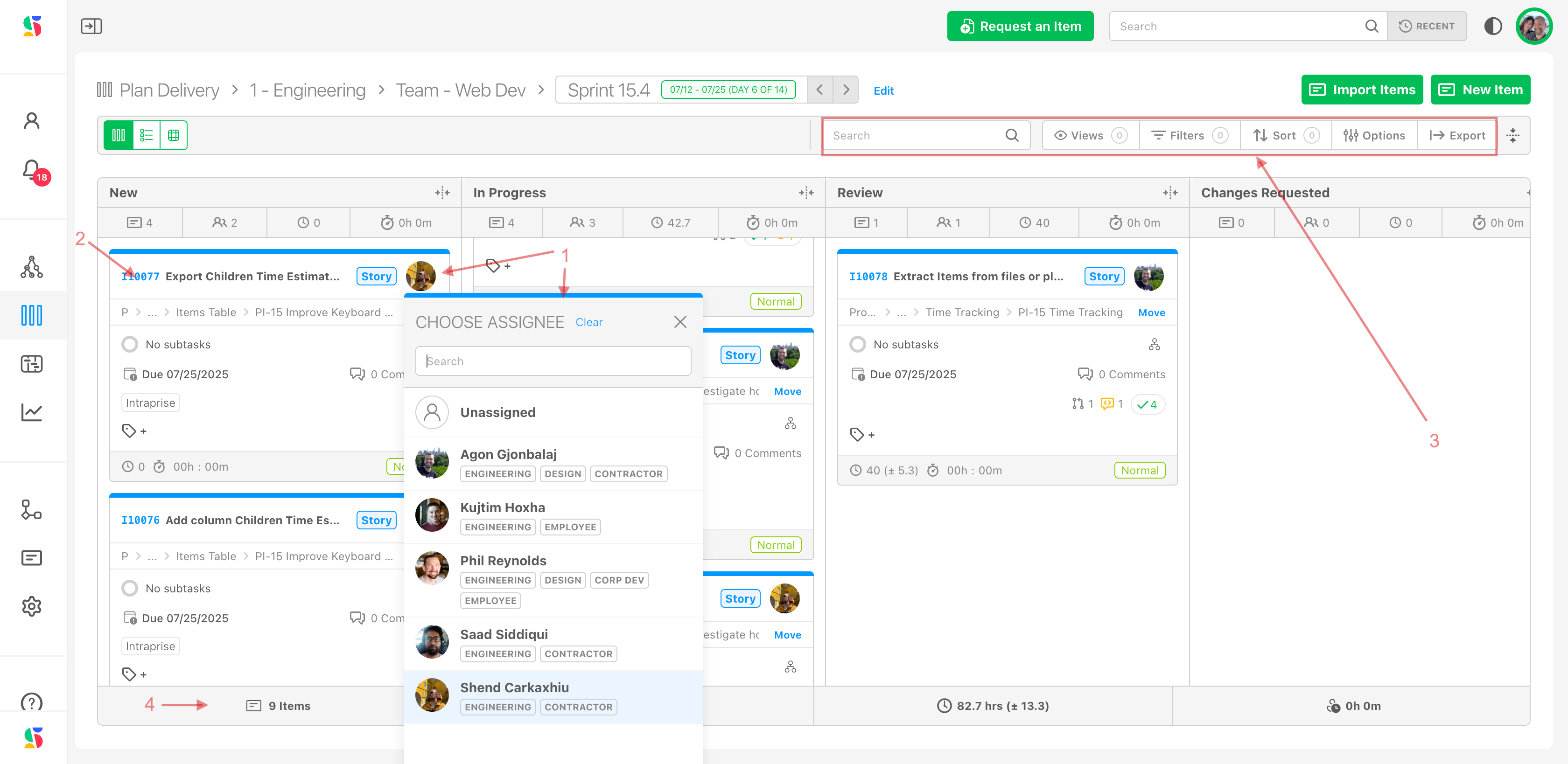The height and width of the screenshot is (764, 1568).
Task: Toggle subtasks circle on I10078 card
Action: click(x=858, y=344)
